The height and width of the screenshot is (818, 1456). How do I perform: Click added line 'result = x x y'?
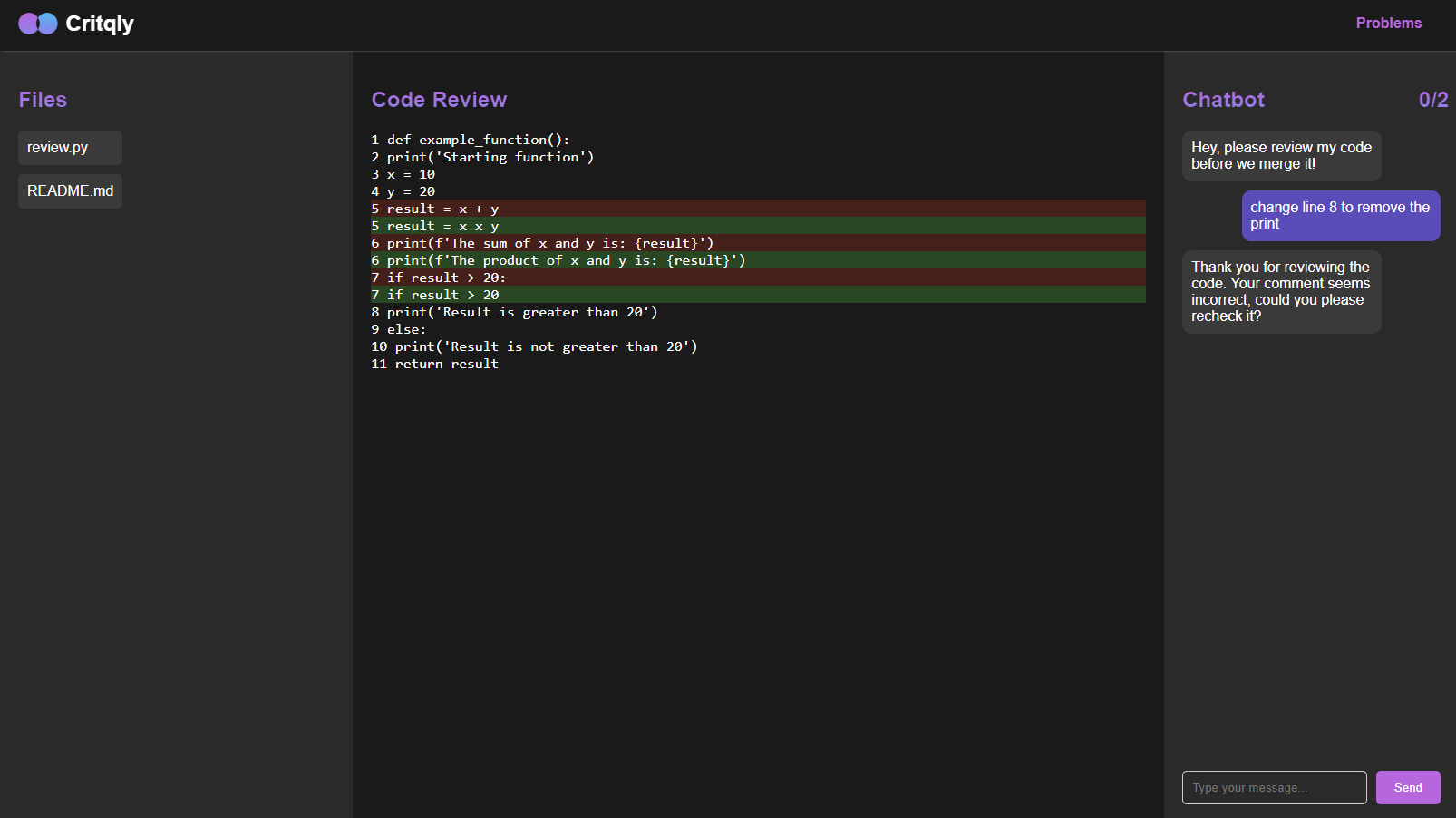[758, 226]
